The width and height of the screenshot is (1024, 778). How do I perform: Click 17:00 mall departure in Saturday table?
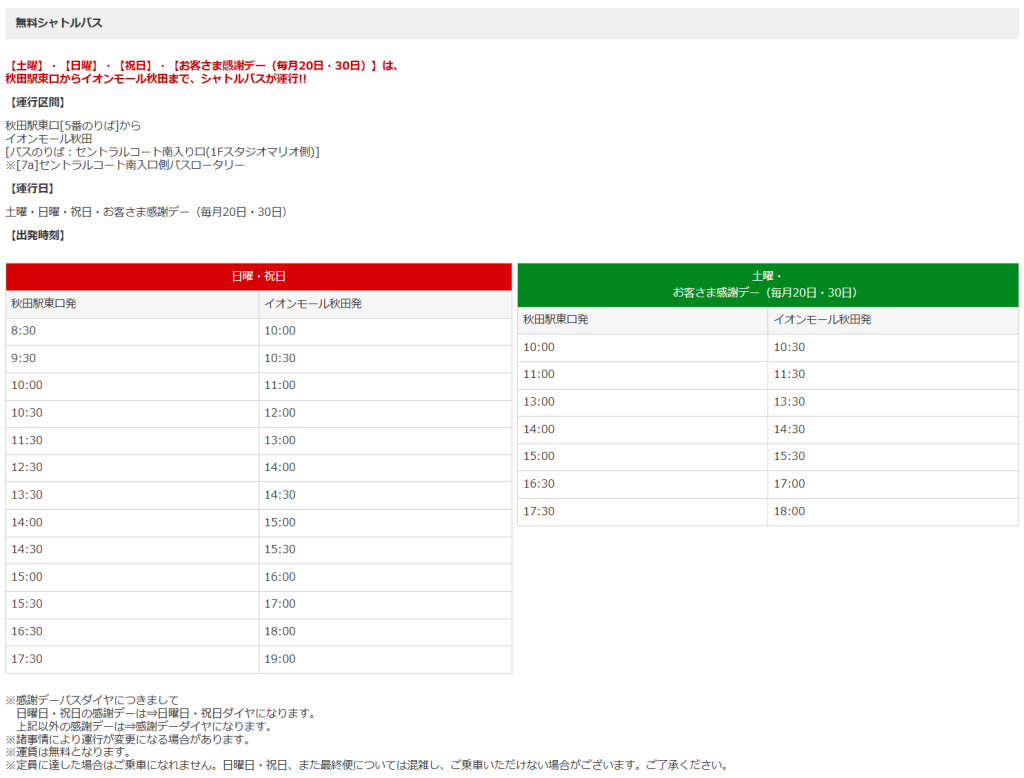790,484
